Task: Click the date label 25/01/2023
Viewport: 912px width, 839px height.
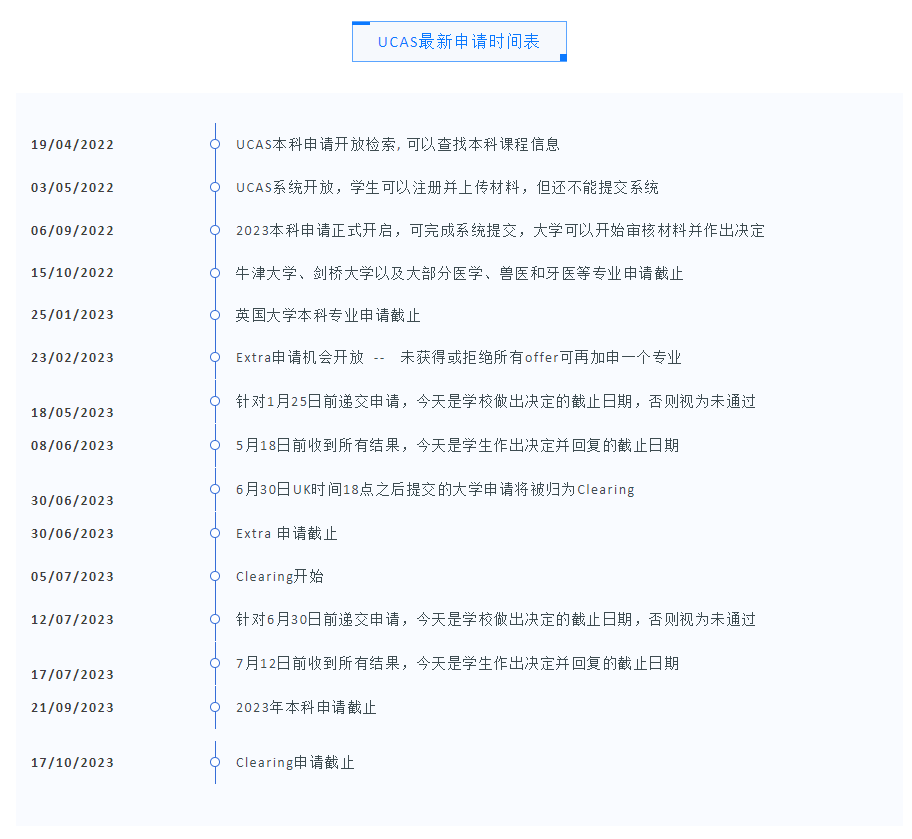Action: pyautogui.click(x=72, y=315)
